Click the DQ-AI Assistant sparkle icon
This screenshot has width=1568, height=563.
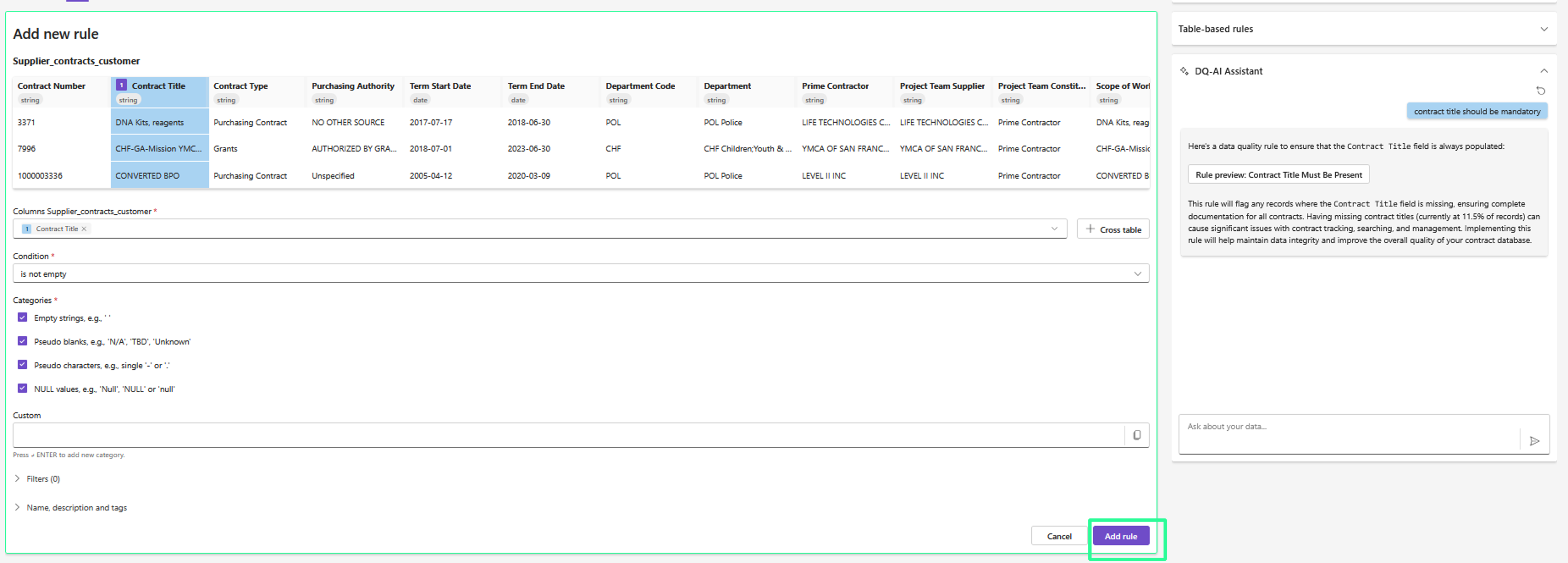[1184, 71]
